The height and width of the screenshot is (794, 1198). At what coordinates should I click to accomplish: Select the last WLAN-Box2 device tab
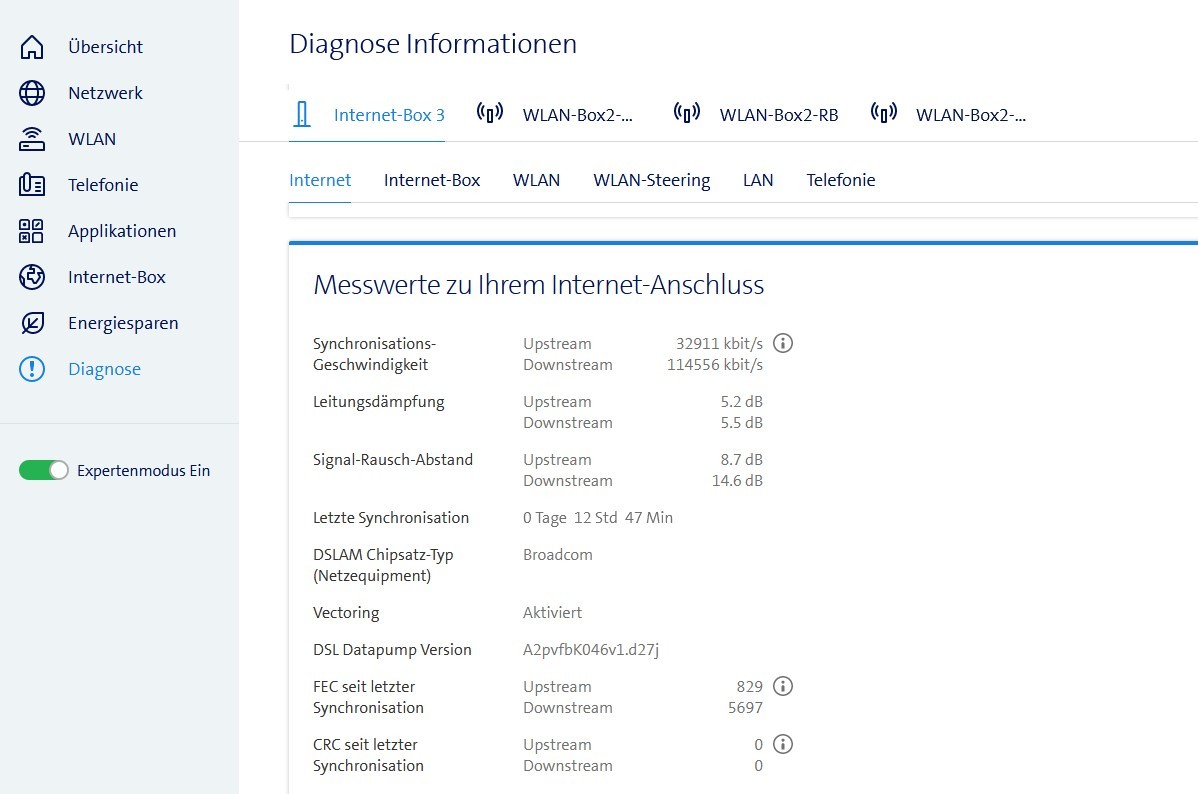[x=950, y=114]
